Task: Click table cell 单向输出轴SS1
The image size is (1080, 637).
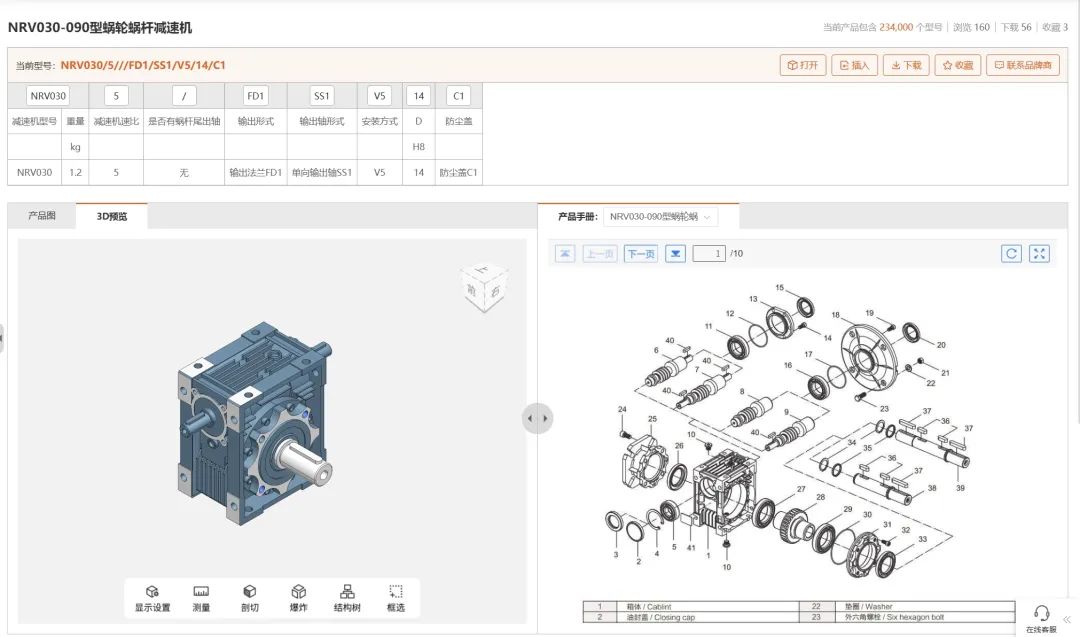Action: coord(322,172)
